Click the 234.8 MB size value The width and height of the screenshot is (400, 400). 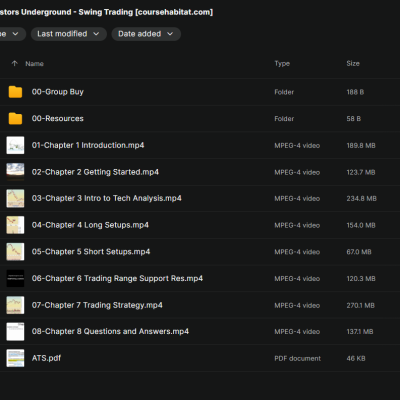pyautogui.click(x=362, y=199)
